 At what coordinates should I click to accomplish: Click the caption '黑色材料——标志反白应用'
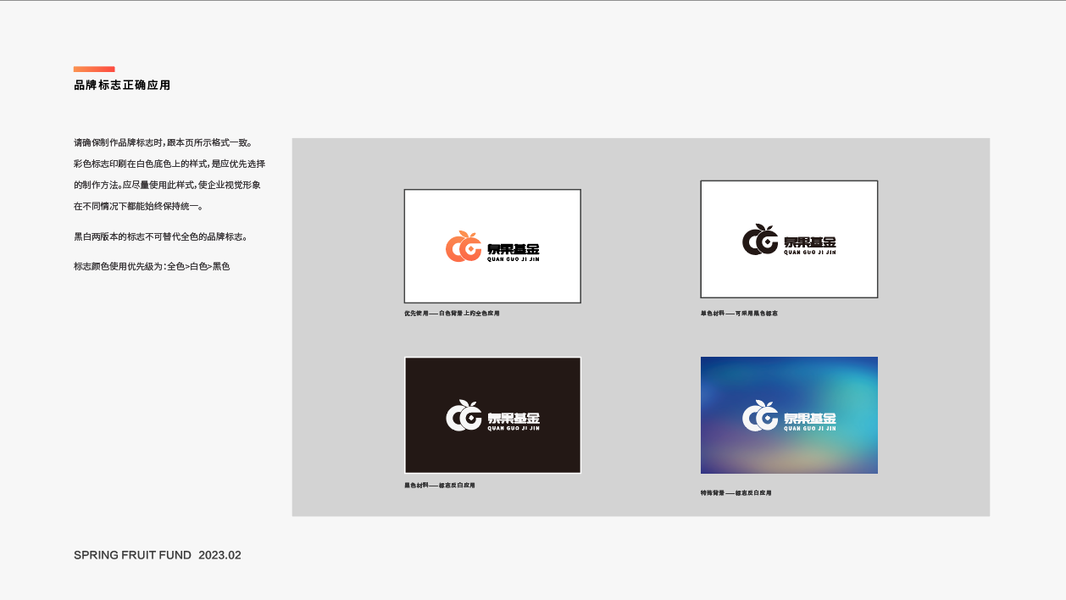[439, 485]
